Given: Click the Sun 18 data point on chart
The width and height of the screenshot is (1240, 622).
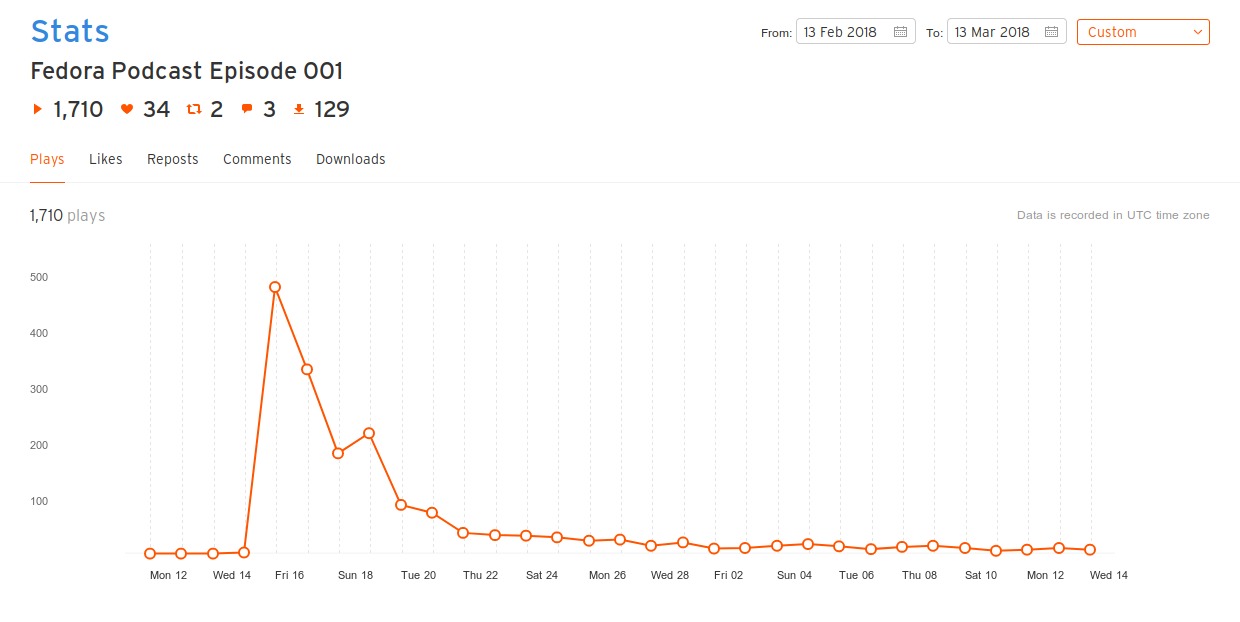Looking at the screenshot, I should 369,433.
